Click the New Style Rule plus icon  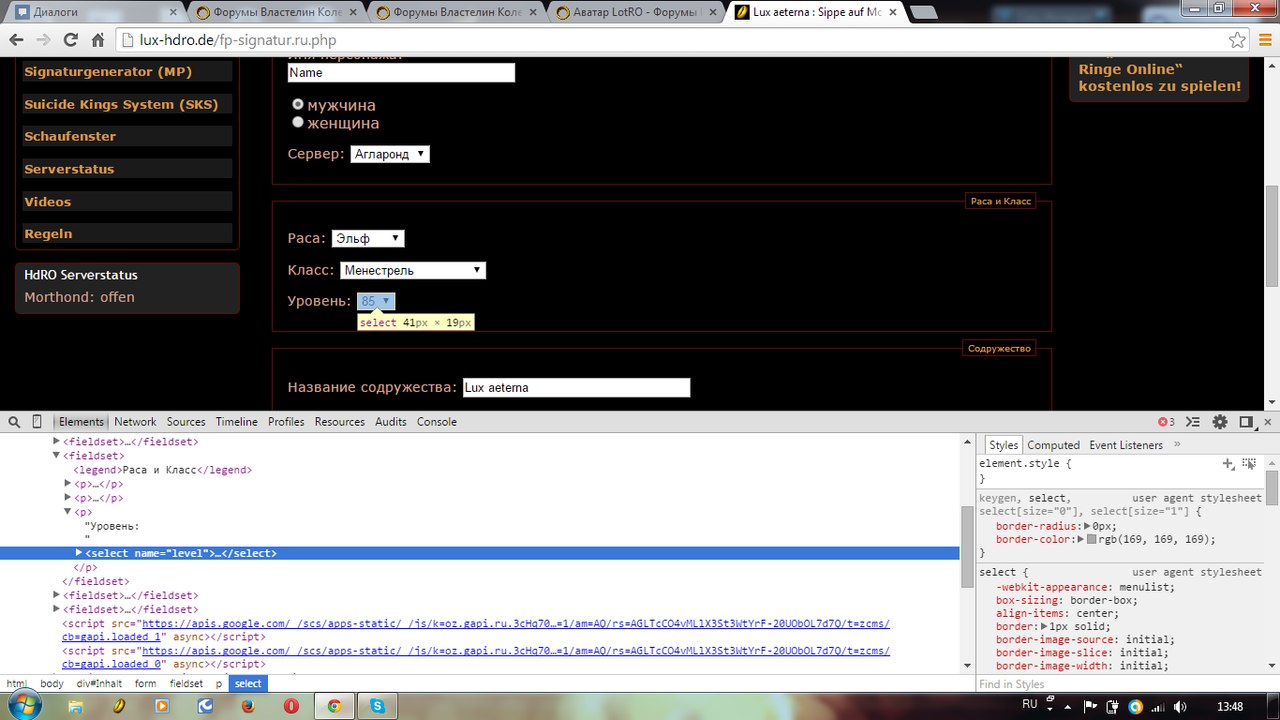1228,464
